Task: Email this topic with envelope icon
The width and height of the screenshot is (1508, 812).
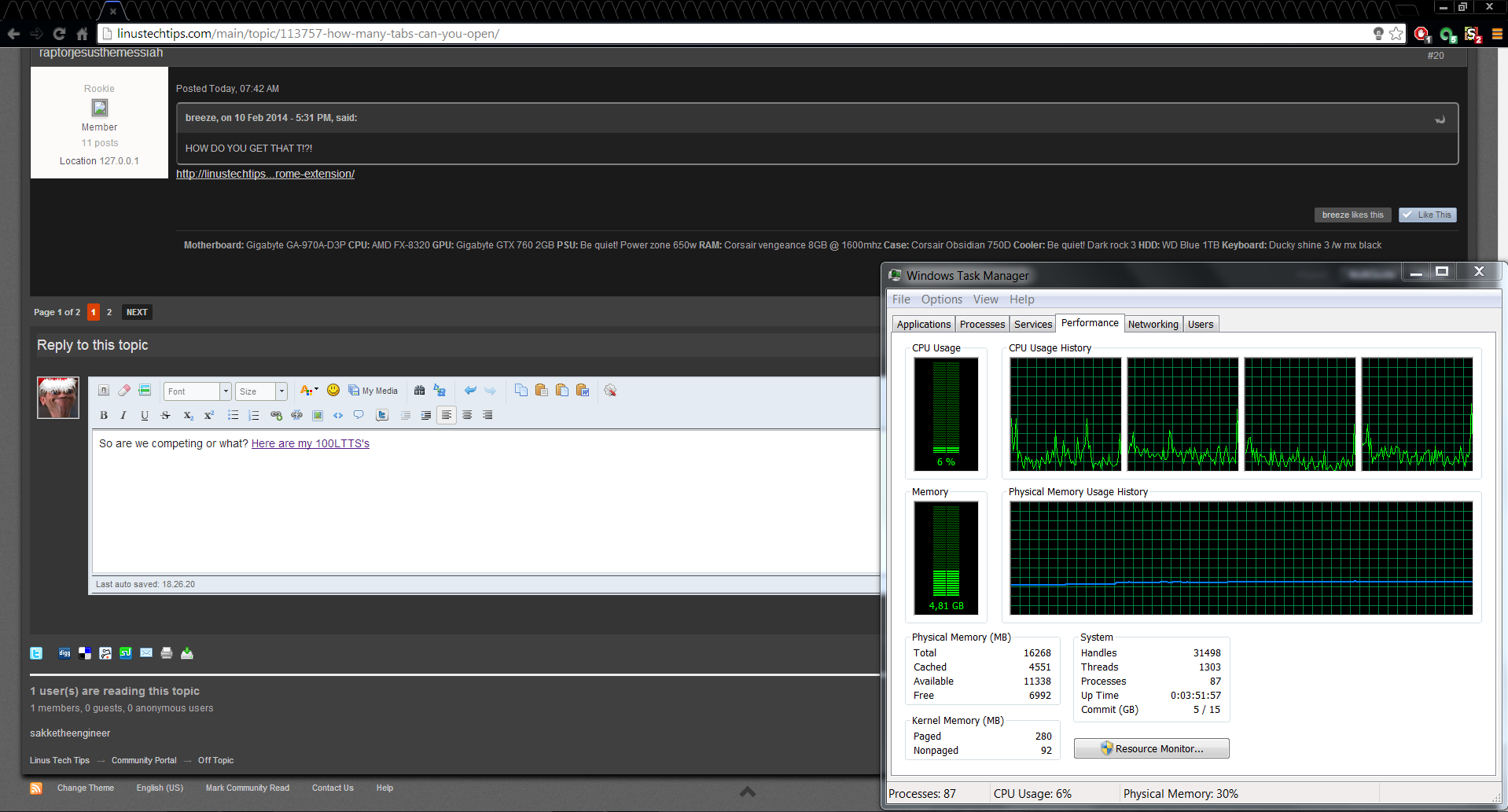Action: pos(146,653)
